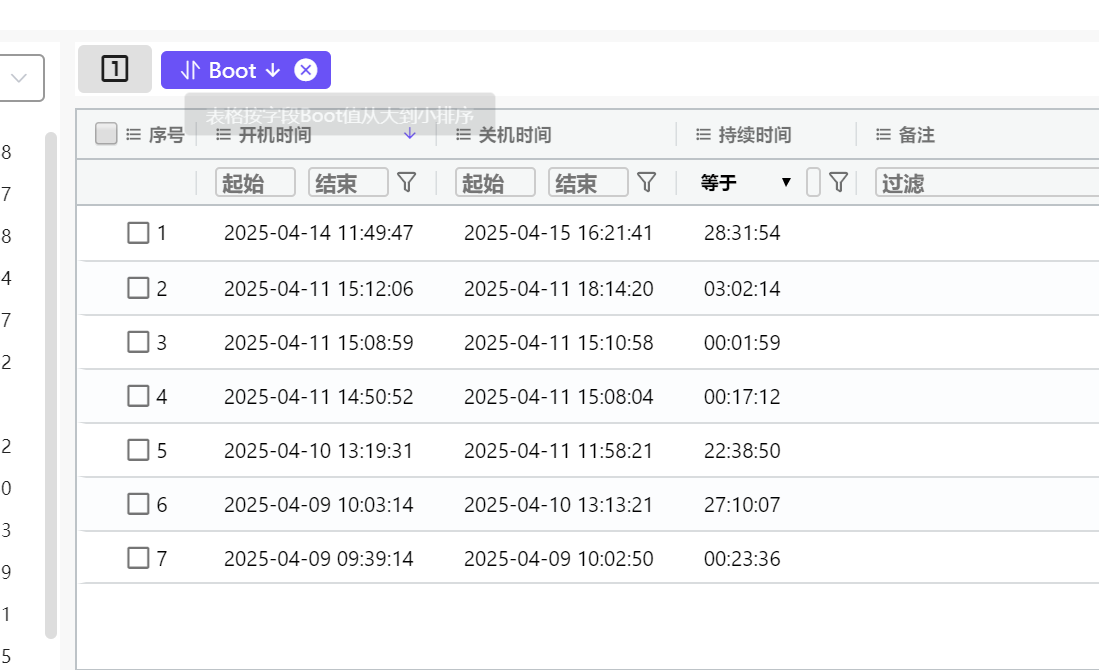Select boot time 2025-04-11 15:12:06

pyautogui.click(x=319, y=289)
